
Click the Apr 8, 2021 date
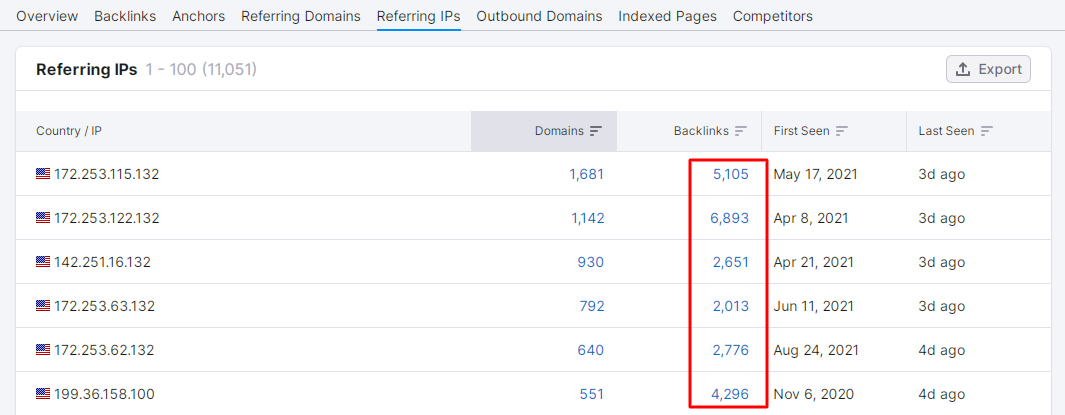(x=811, y=218)
